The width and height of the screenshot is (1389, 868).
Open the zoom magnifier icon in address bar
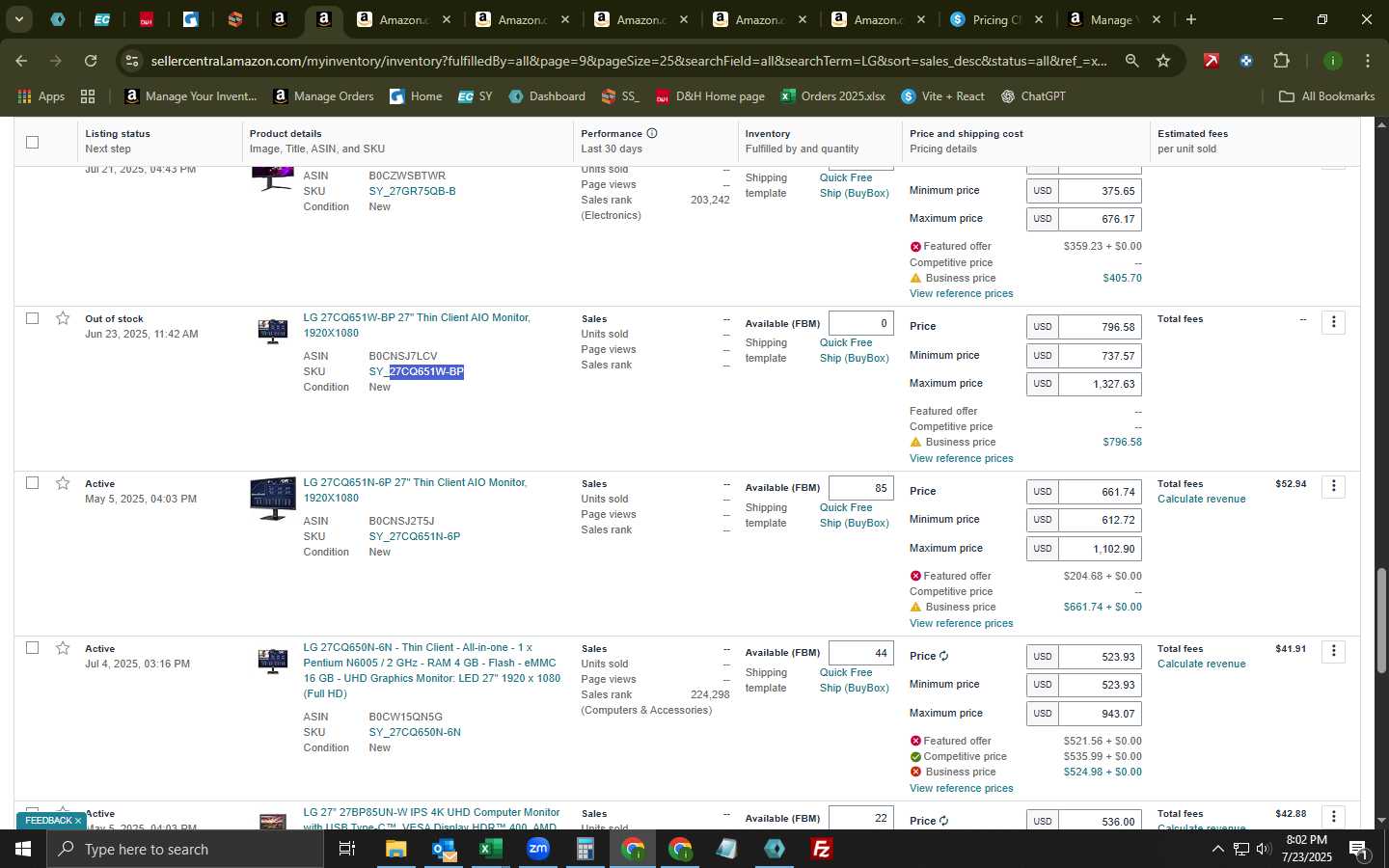tap(1131, 61)
